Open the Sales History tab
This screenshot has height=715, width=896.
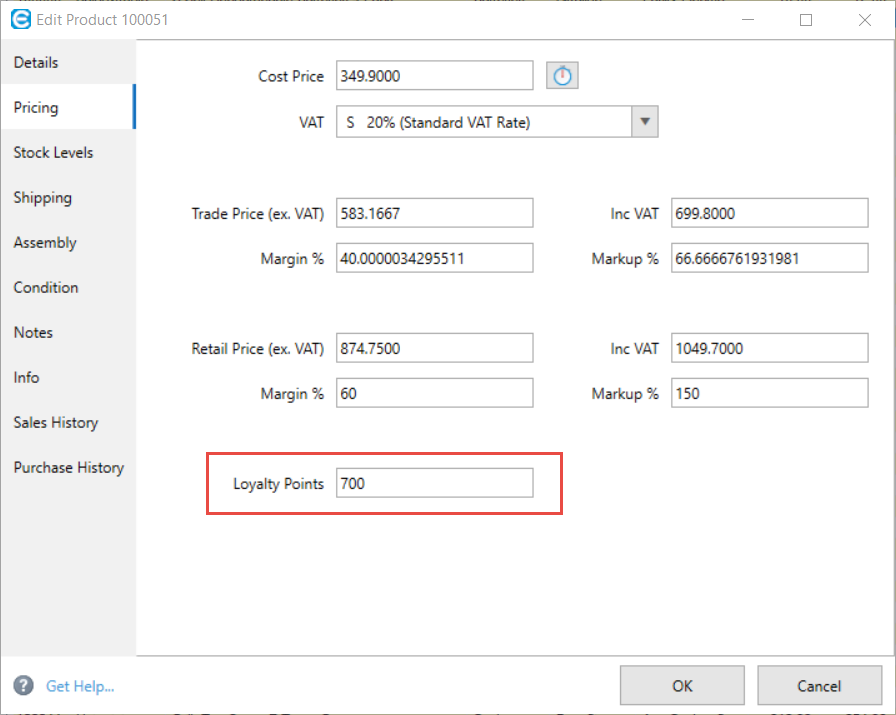click(56, 423)
